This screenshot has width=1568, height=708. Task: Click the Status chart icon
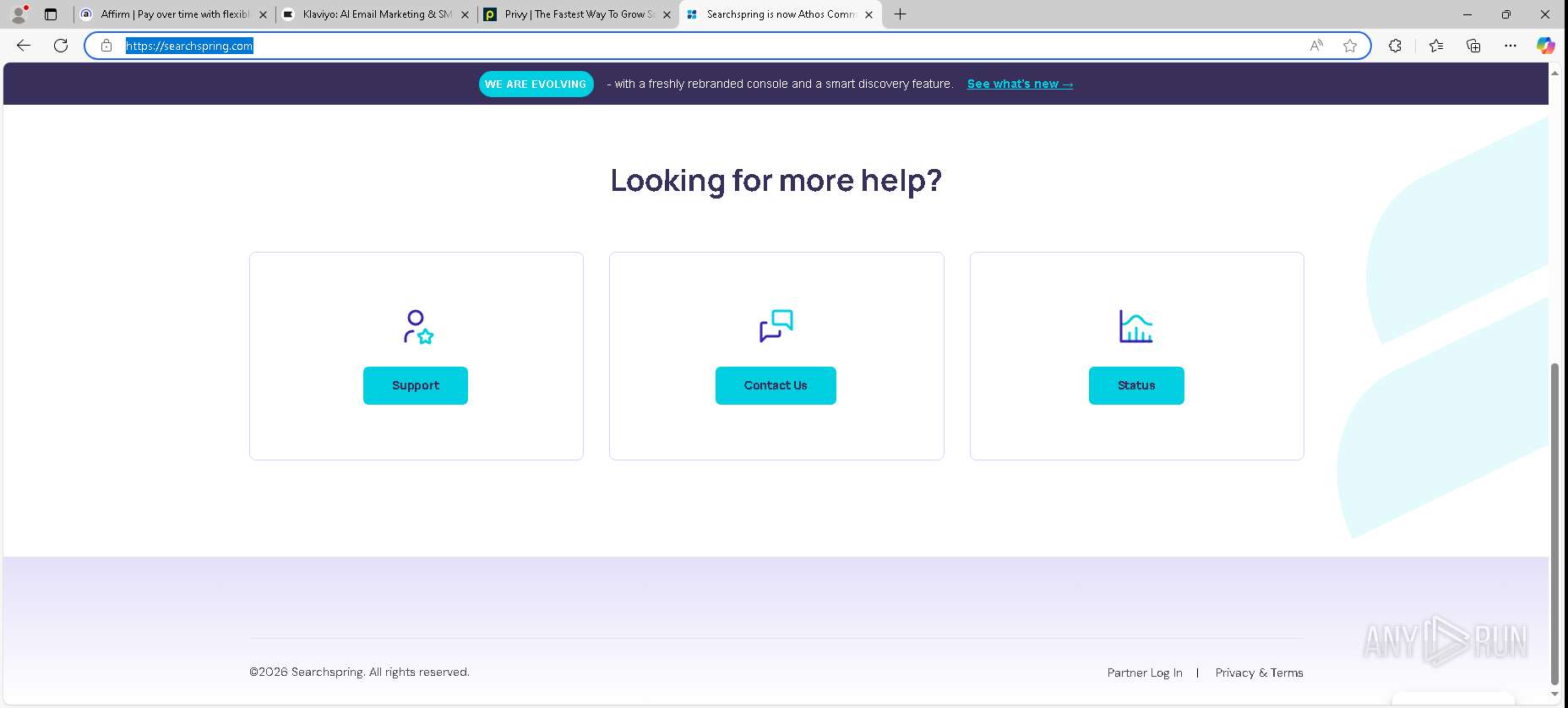coord(1136,326)
